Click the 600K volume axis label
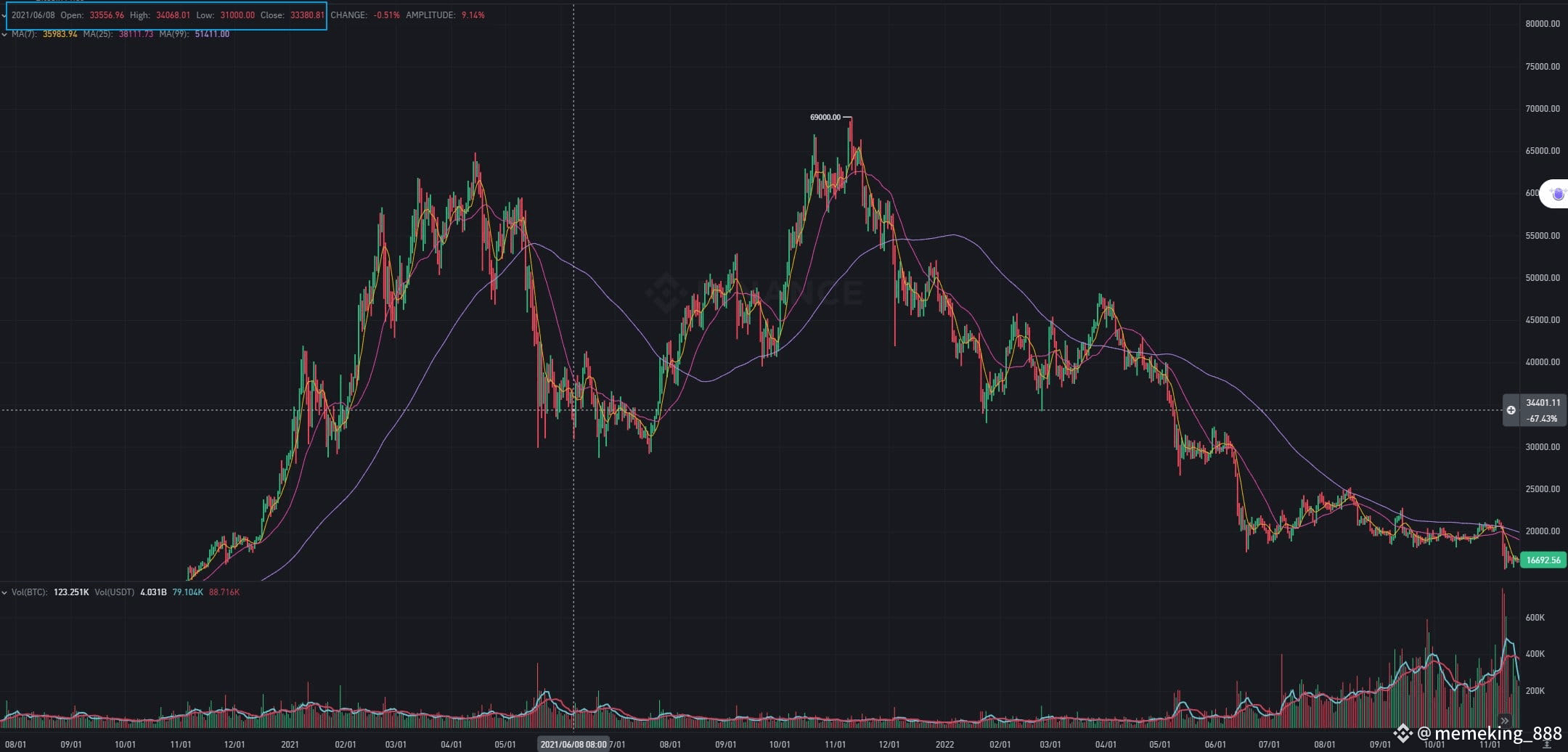The width and height of the screenshot is (1568, 752). [1535, 618]
